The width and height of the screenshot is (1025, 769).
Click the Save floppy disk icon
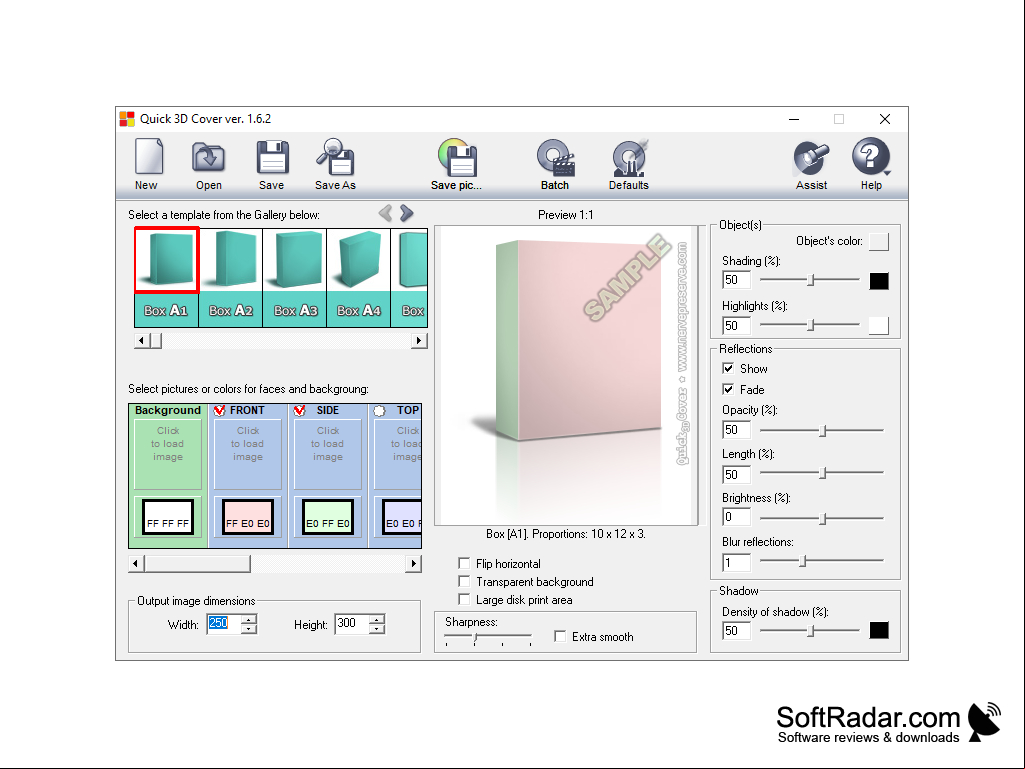click(x=272, y=158)
